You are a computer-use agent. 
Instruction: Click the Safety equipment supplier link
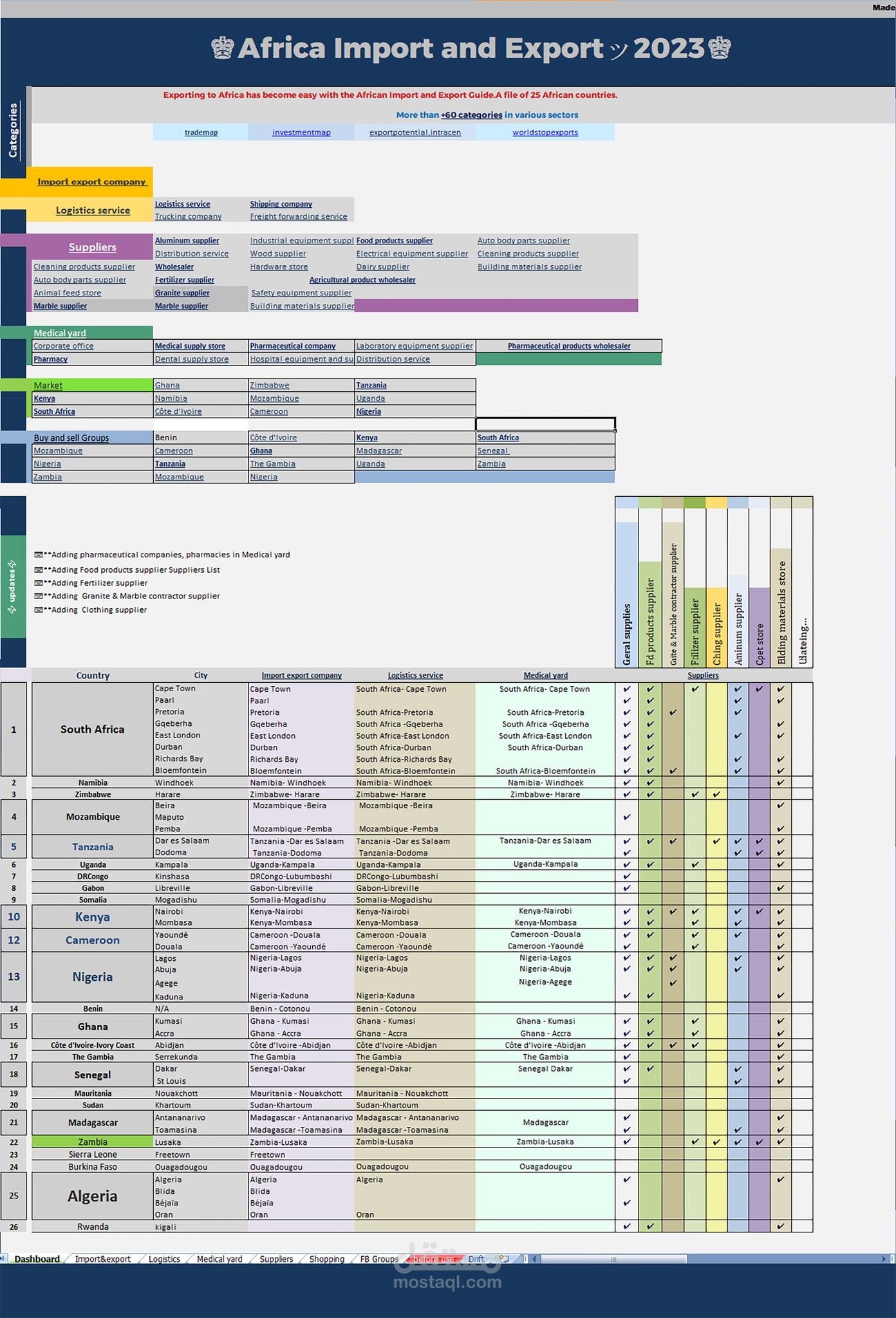click(x=301, y=293)
